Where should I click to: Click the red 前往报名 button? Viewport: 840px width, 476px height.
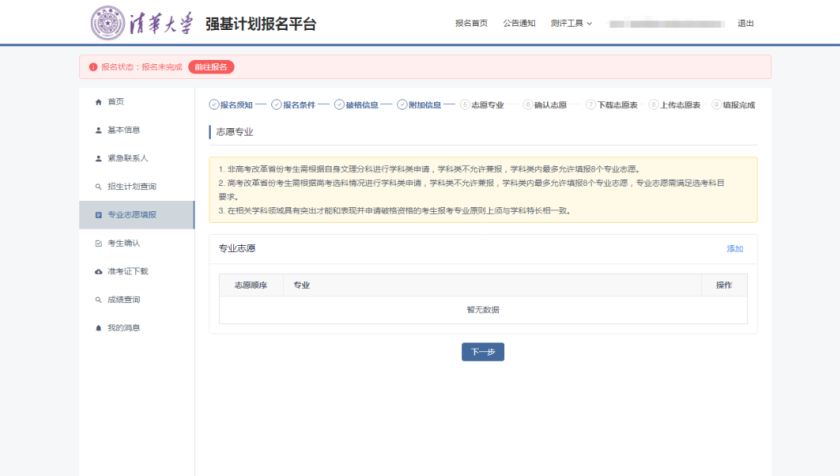pos(211,67)
